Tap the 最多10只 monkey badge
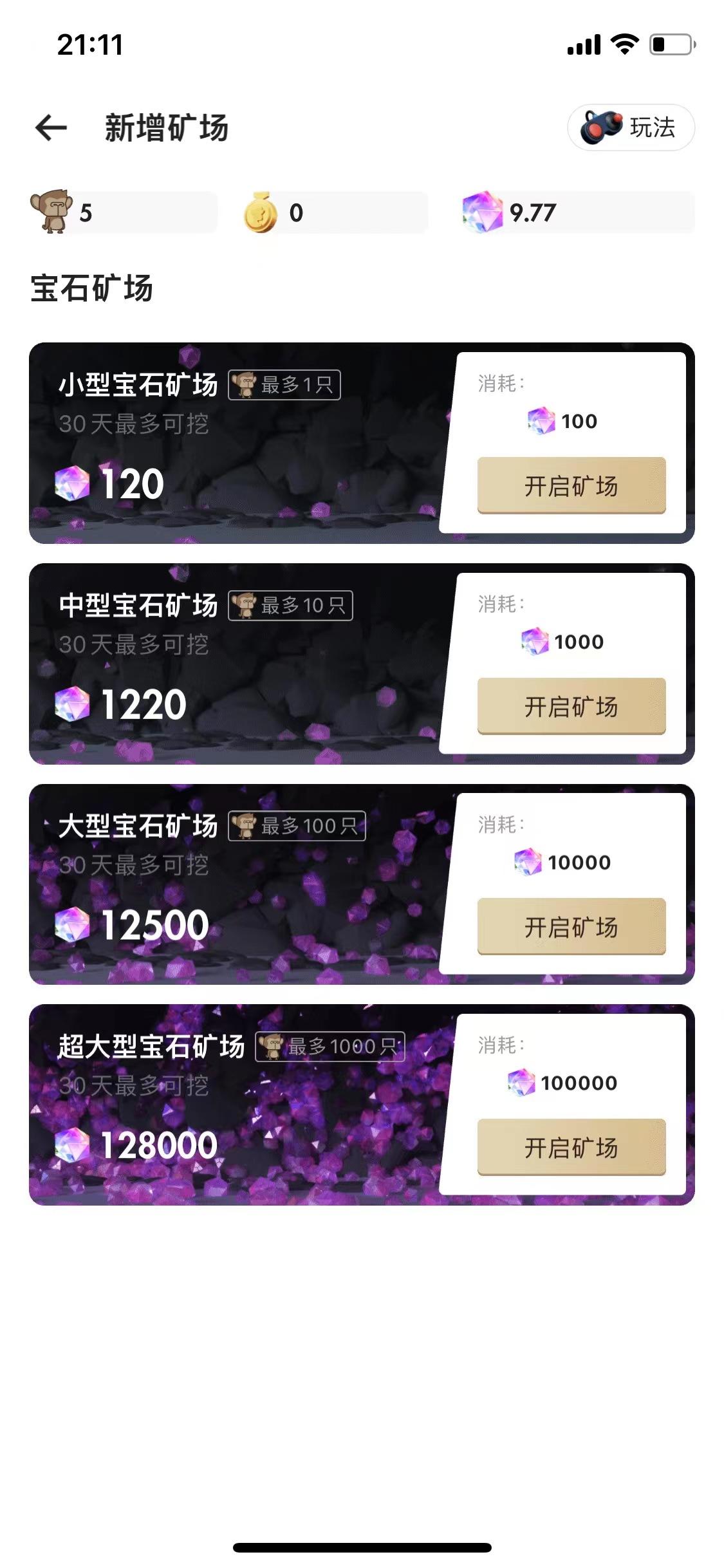The height and width of the screenshot is (1568, 724). [290, 606]
